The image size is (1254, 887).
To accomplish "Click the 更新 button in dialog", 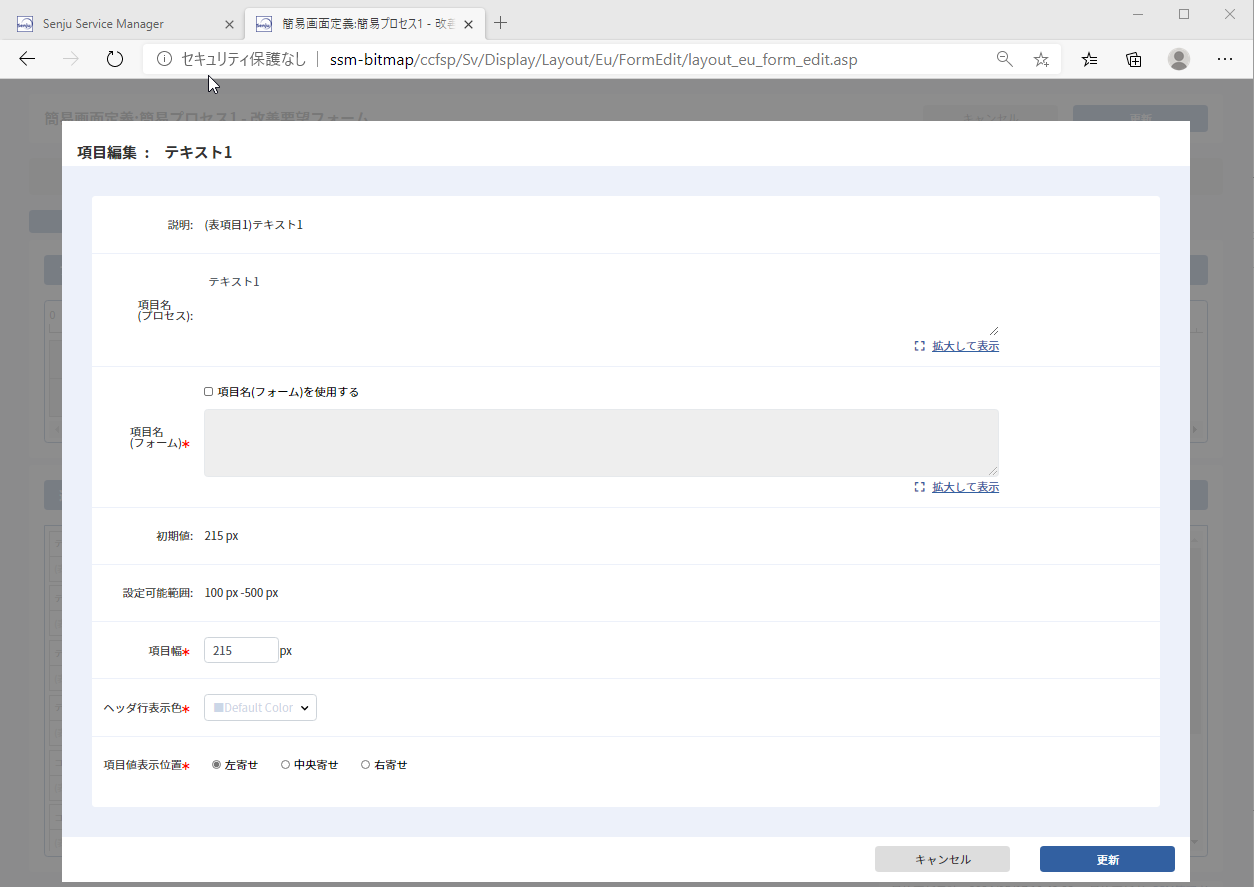I will click(1107, 859).
